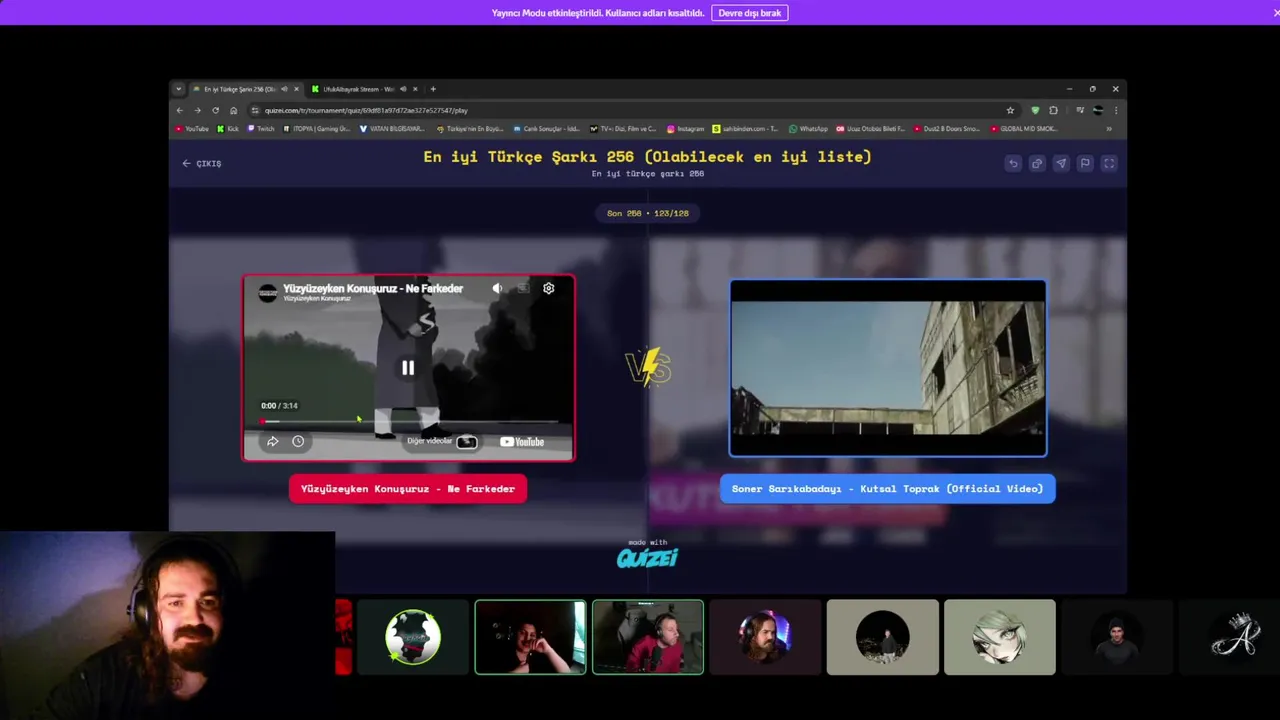Image resolution: width=1280 pixels, height=720 pixels.
Task: Click the YouTube logo in the player
Action: point(522,441)
